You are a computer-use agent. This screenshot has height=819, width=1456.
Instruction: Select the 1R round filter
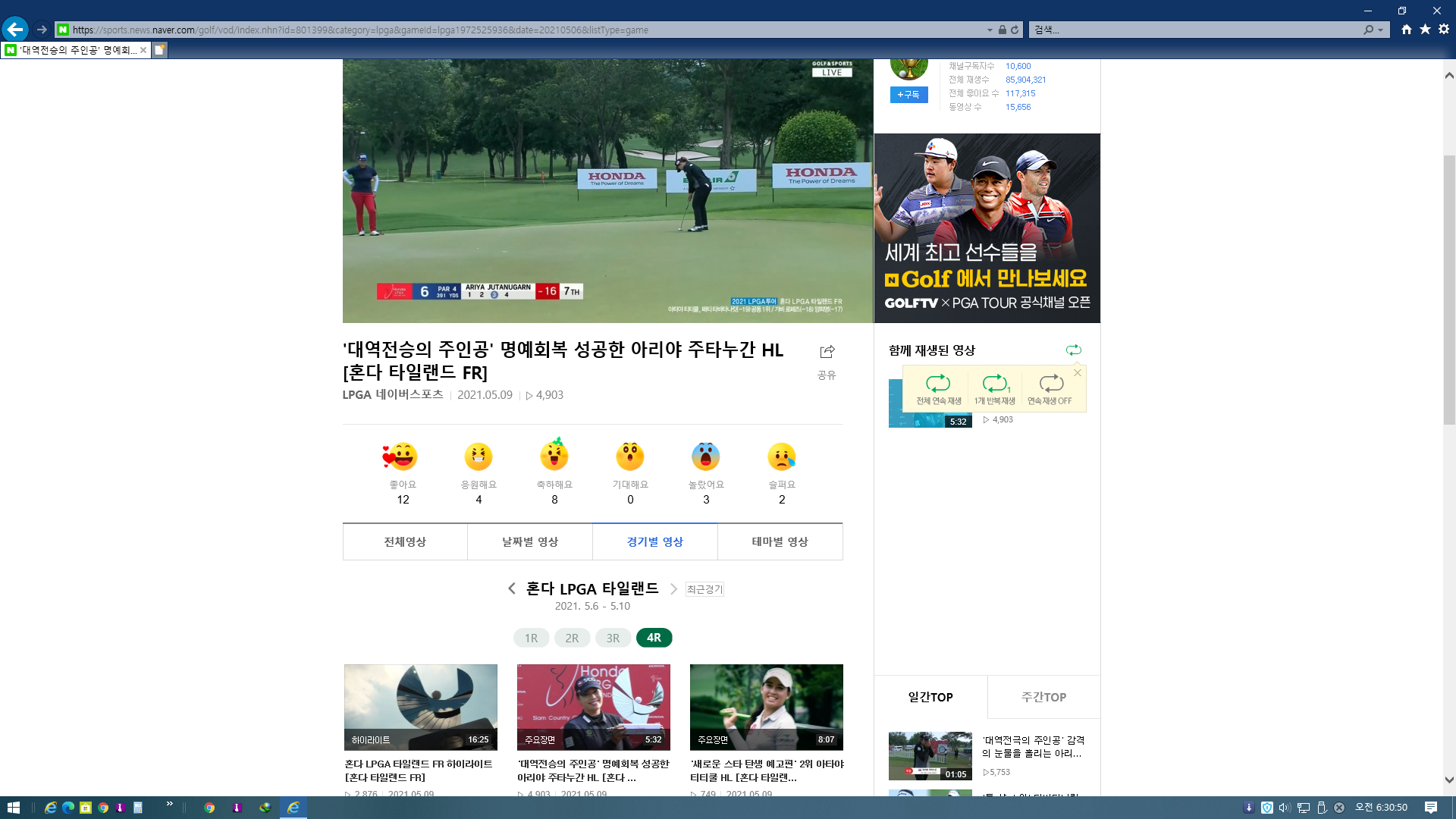pyautogui.click(x=531, y=638)
